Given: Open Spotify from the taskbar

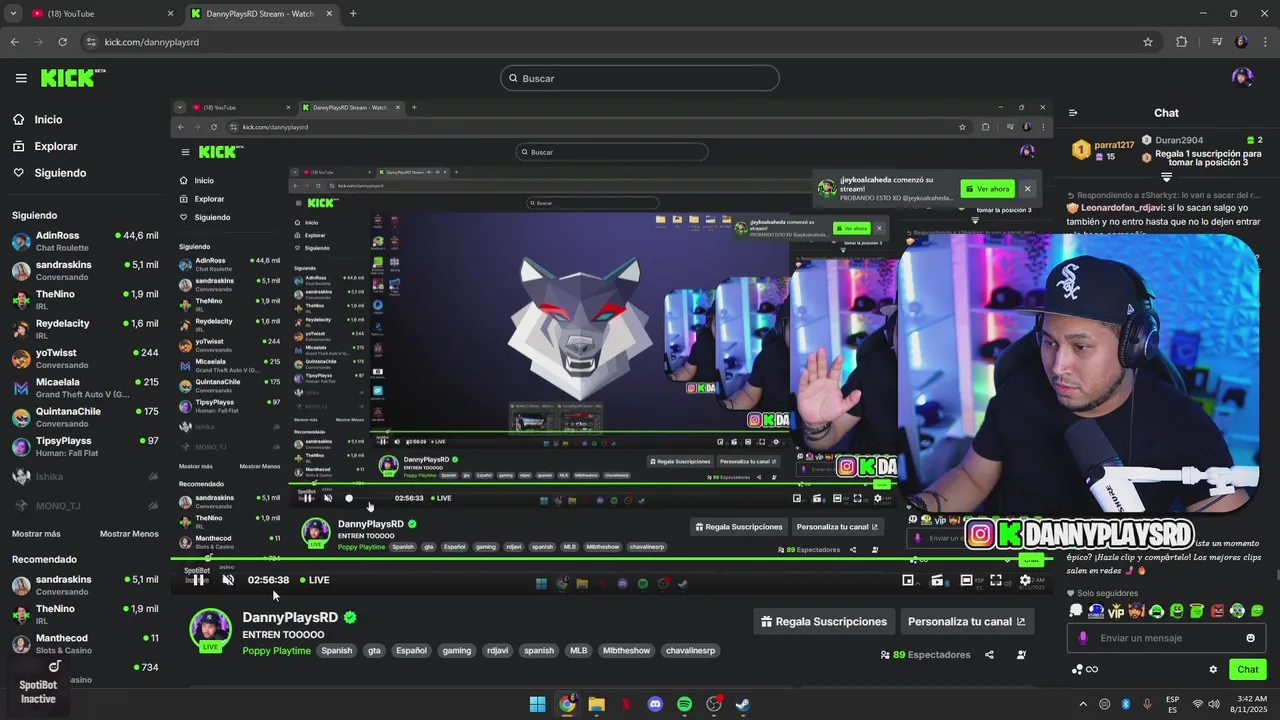Looking at the screenshot, I should coord(684,704).
